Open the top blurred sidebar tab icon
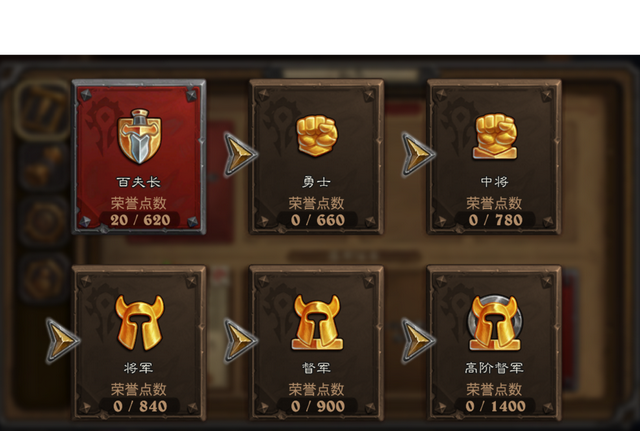This screenshot has width=640, height=431. pos(43,109)
